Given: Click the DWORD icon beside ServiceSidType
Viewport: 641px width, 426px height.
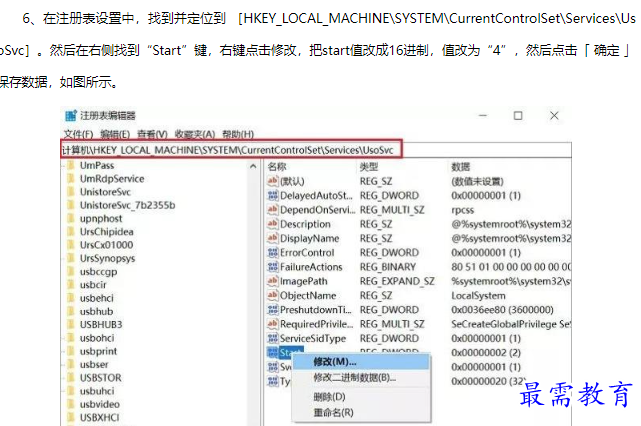Looking at the screenshot, I should tap(273, 339).
